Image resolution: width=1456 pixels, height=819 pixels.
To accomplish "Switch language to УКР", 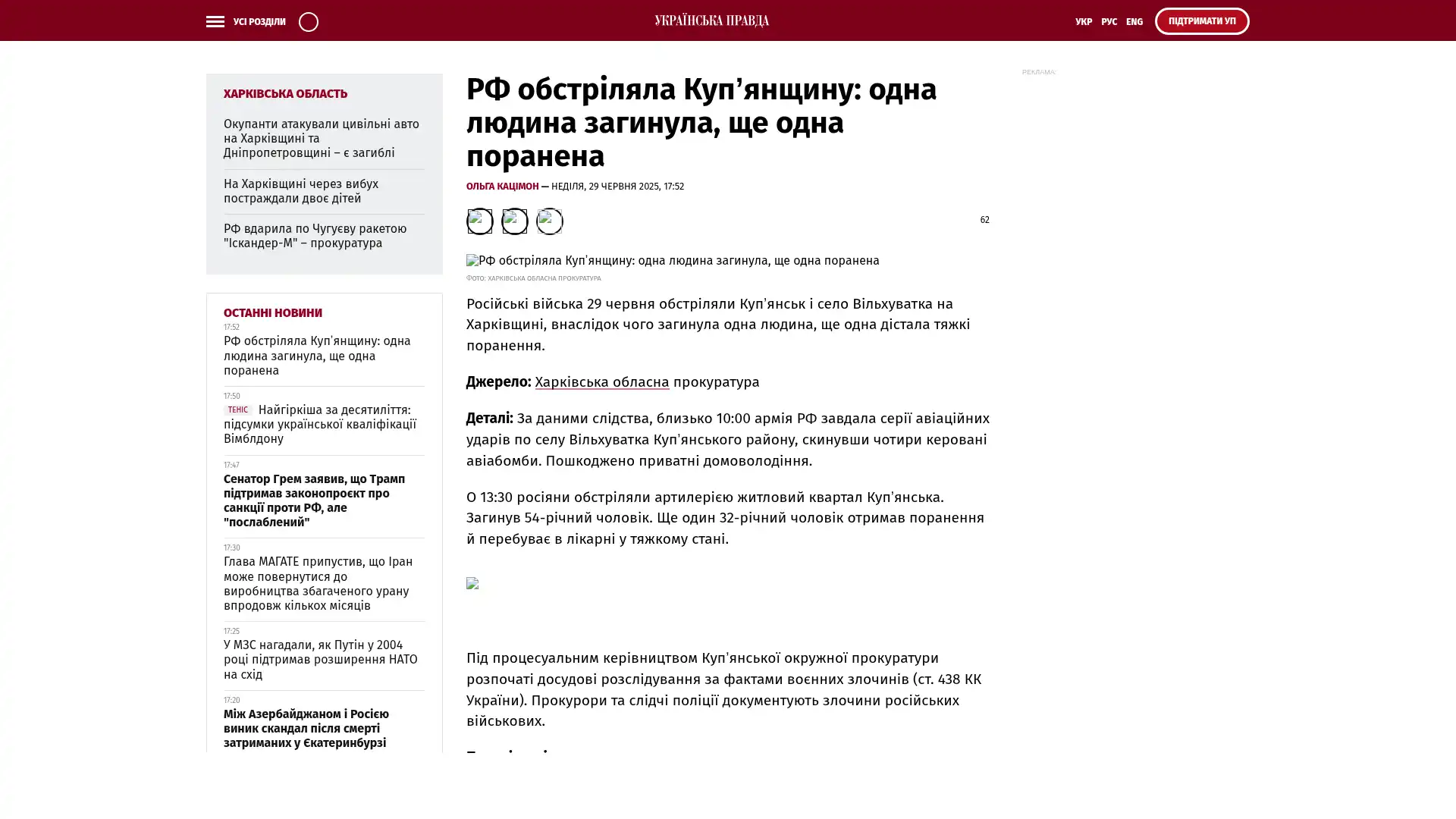I will tap(1083, 21).
